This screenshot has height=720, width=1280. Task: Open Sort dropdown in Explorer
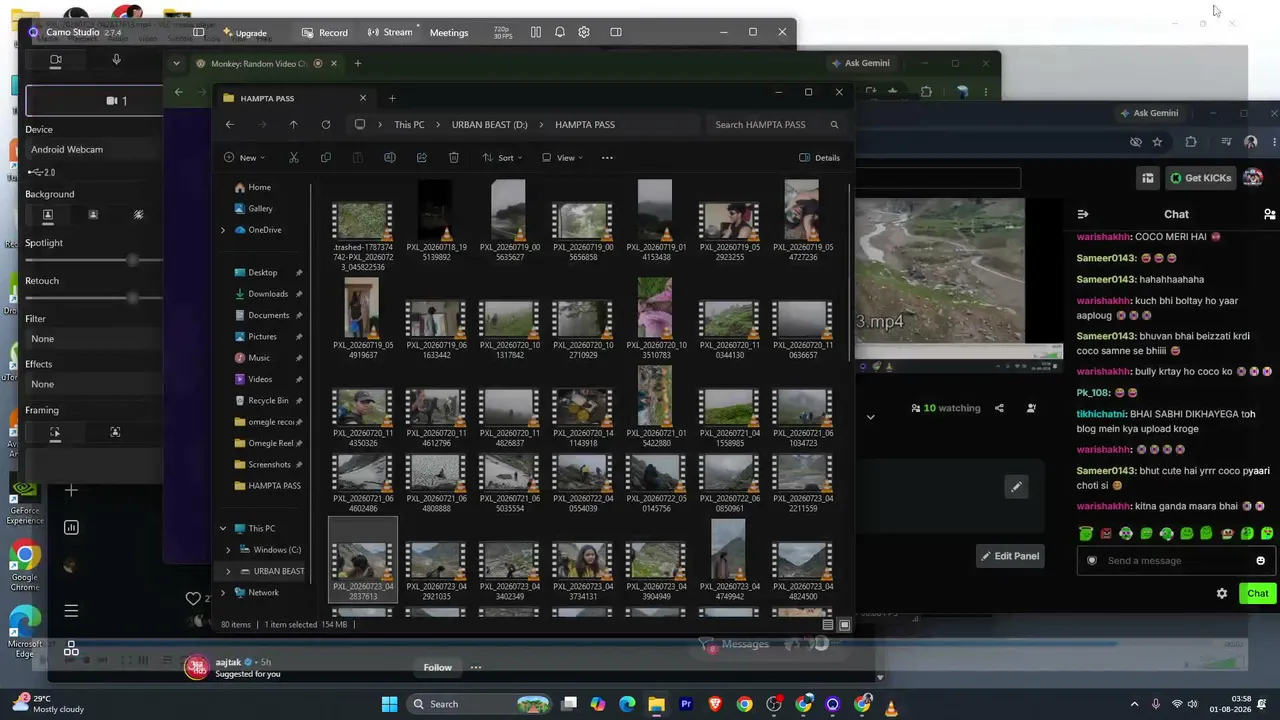coord(502,158)
